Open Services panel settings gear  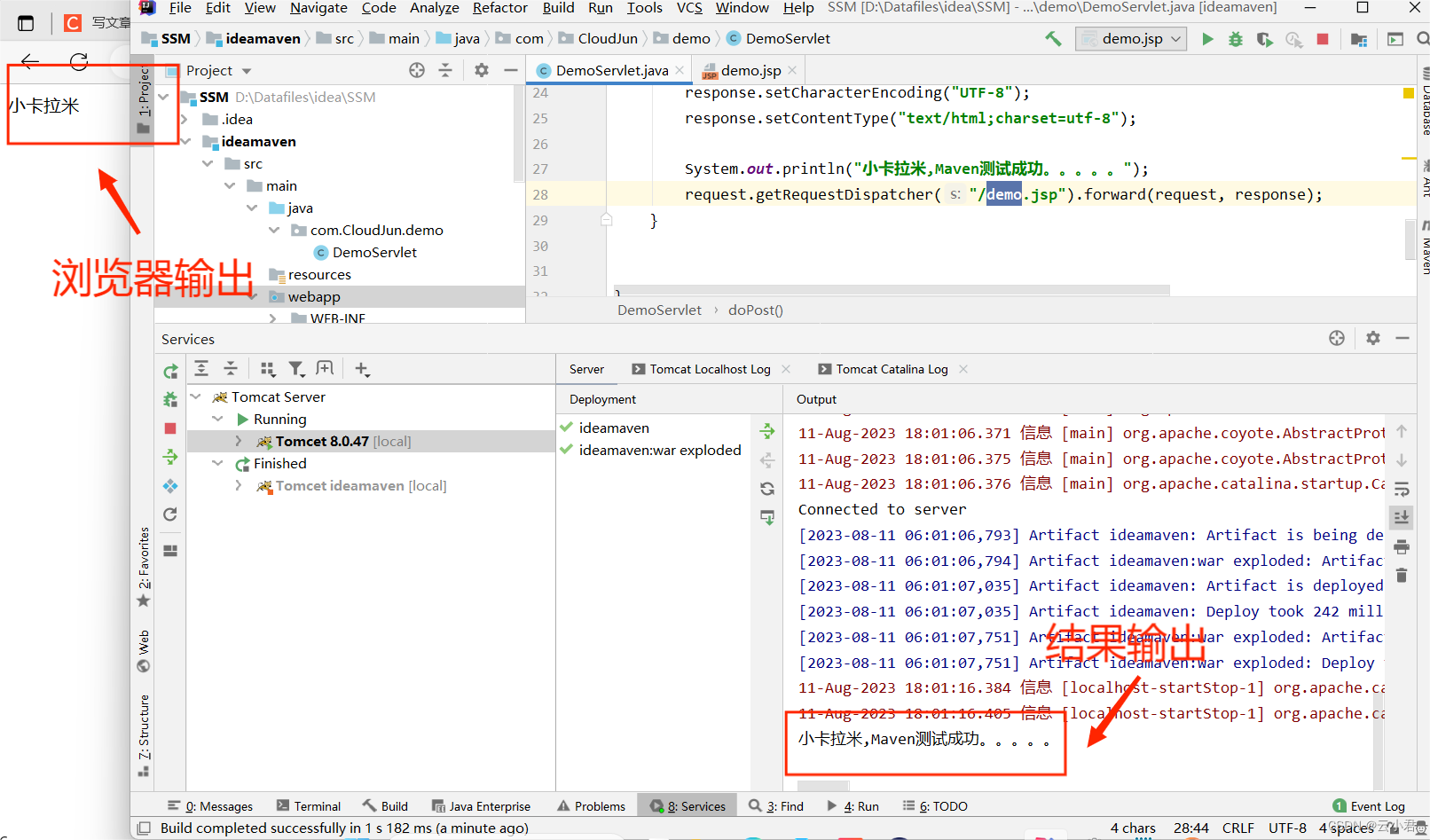pos(1373,338)
